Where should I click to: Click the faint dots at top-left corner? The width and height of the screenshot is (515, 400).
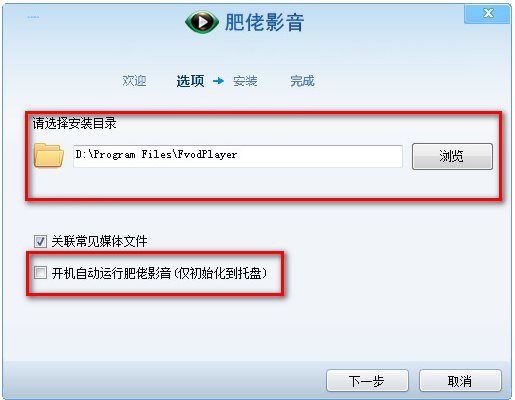click(x=33, y=17)
